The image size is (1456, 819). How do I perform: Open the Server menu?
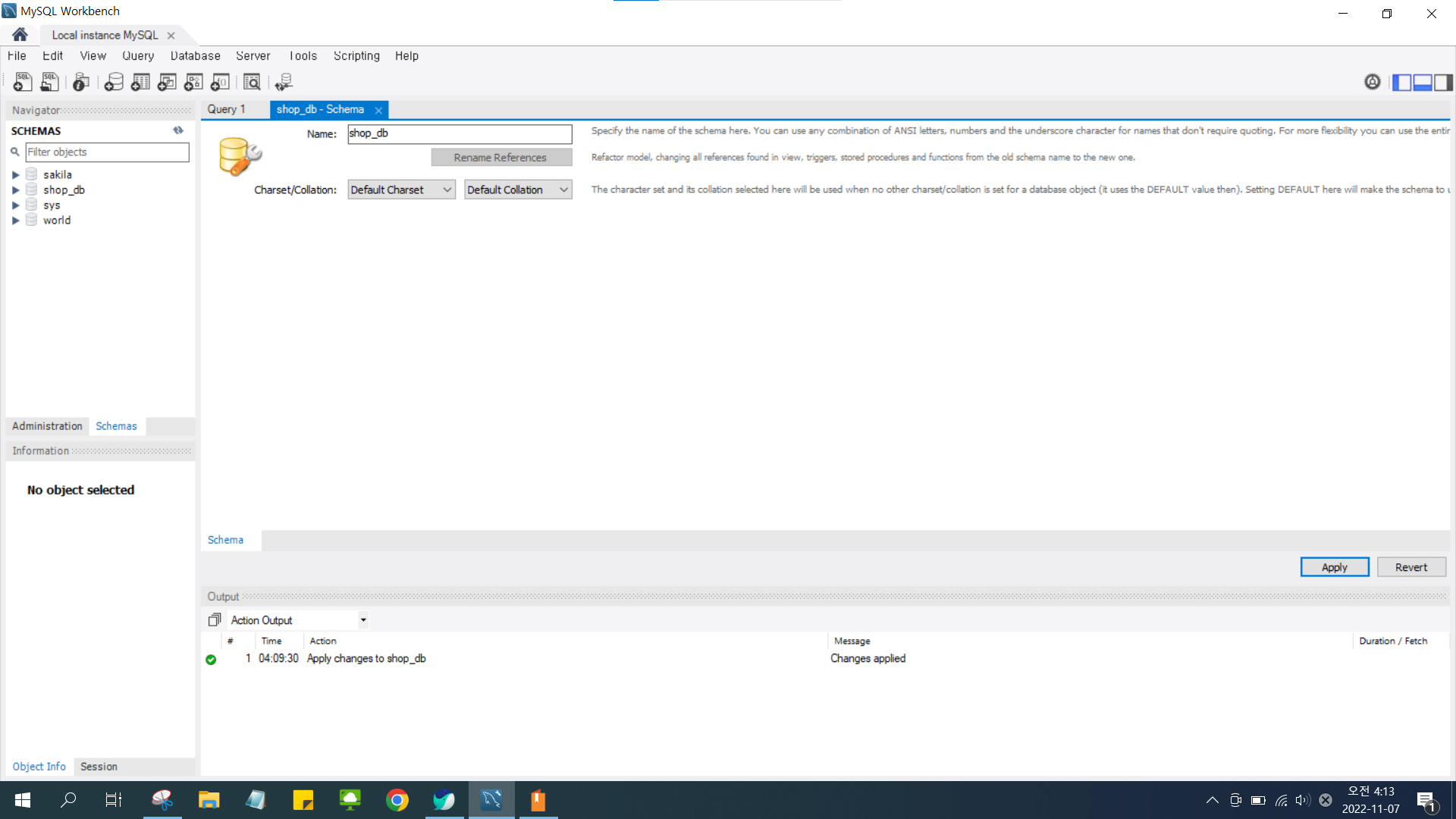[253, 55]
